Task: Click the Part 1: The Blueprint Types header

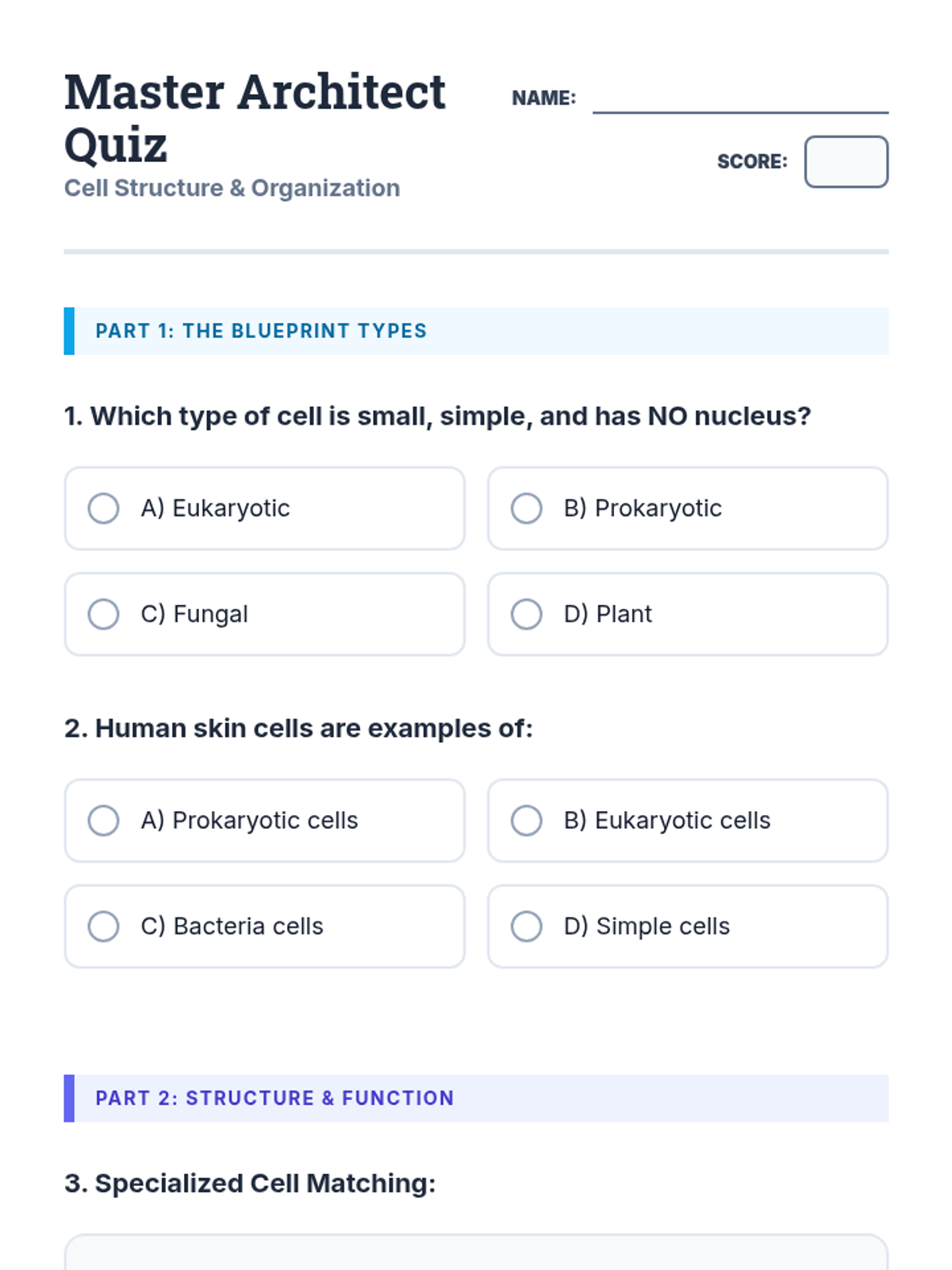Action: [261, 331]
